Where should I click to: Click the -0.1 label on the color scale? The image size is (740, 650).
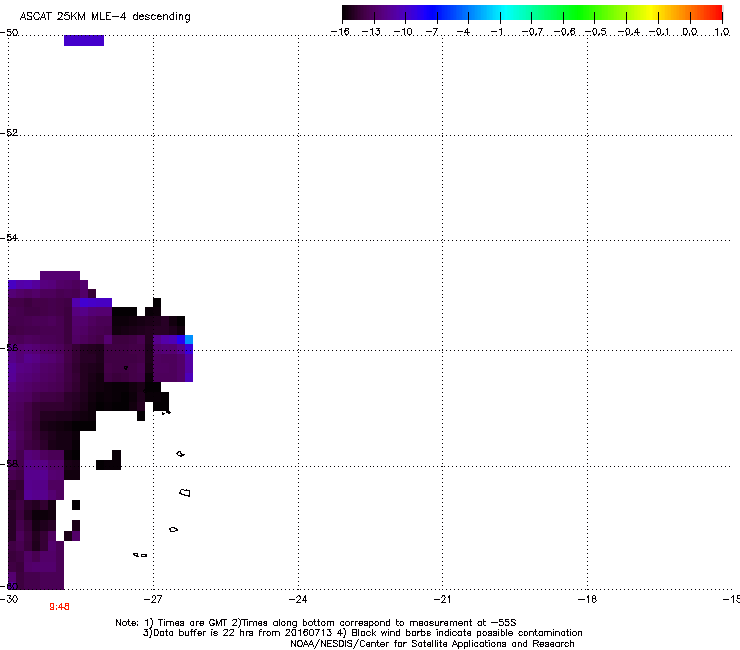point(659,32)
